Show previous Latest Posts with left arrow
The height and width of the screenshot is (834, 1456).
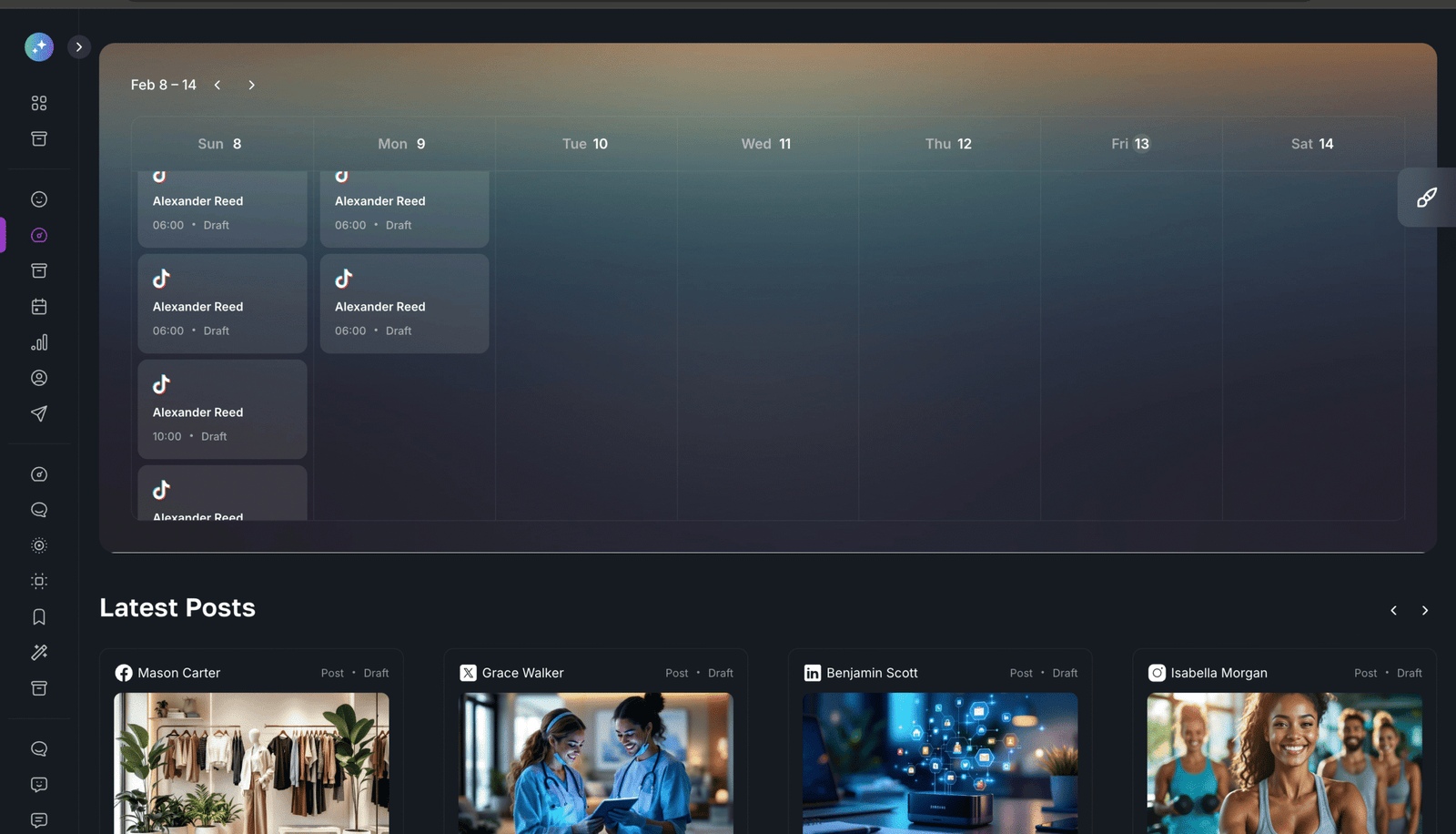click(1393, 610)
